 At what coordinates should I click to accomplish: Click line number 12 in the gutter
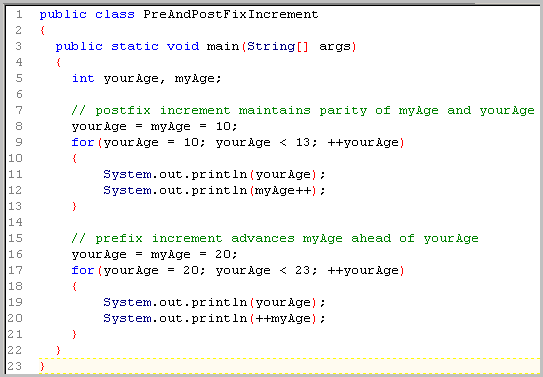15,190
